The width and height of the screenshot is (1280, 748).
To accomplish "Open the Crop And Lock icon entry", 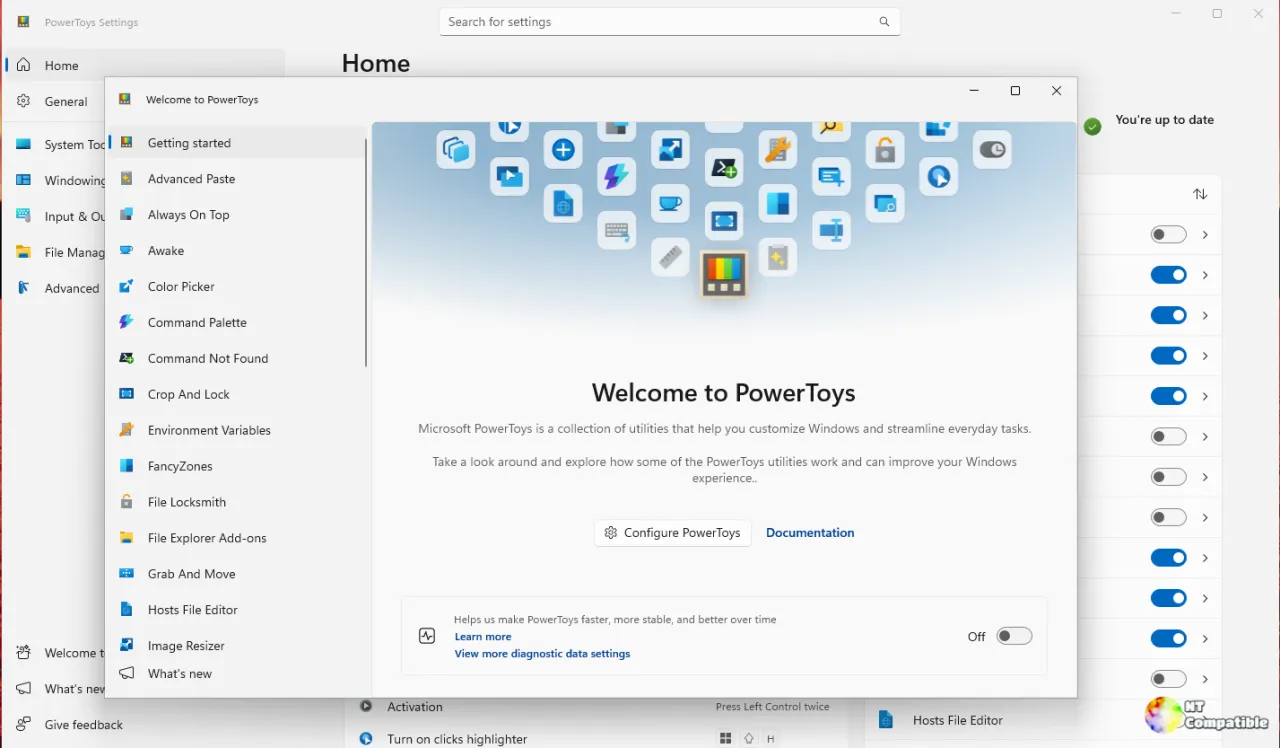I will tap(126, 395).
